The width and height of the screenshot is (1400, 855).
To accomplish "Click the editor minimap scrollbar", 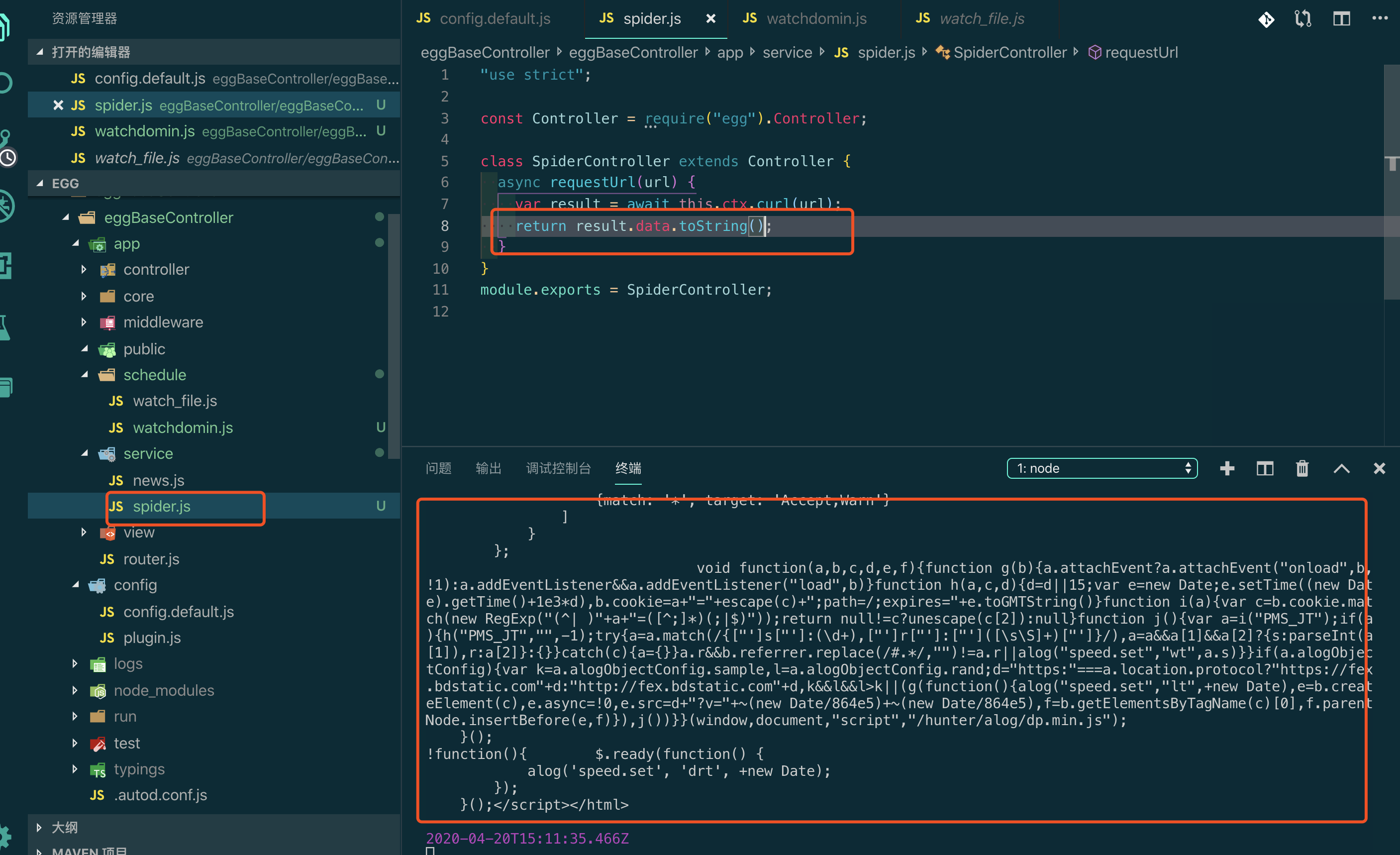I will click(1392, 182).
